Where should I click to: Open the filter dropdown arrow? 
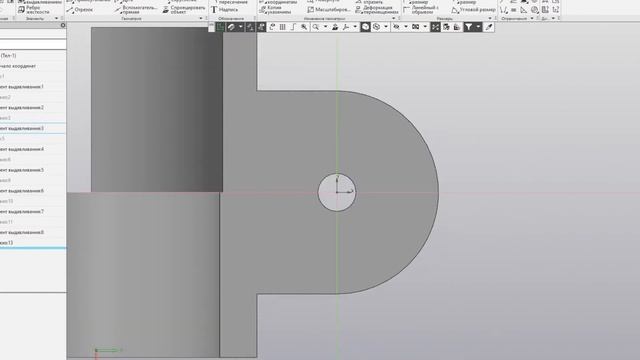point(478,27)
